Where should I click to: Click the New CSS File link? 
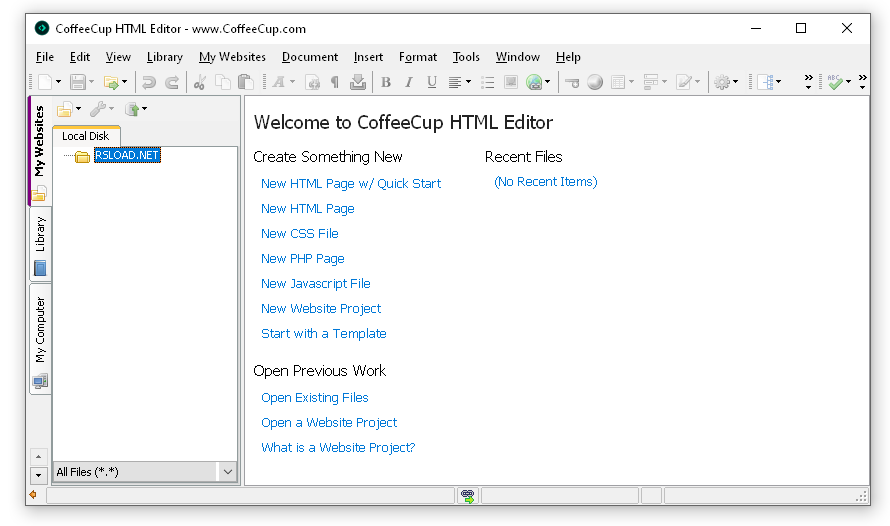click(x=300, y=234)
